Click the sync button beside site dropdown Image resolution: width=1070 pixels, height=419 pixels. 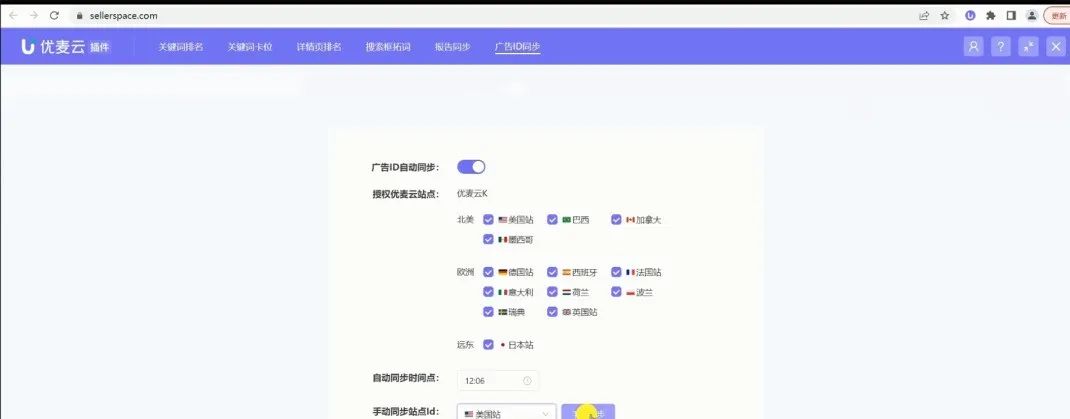[x=588, y=413]
